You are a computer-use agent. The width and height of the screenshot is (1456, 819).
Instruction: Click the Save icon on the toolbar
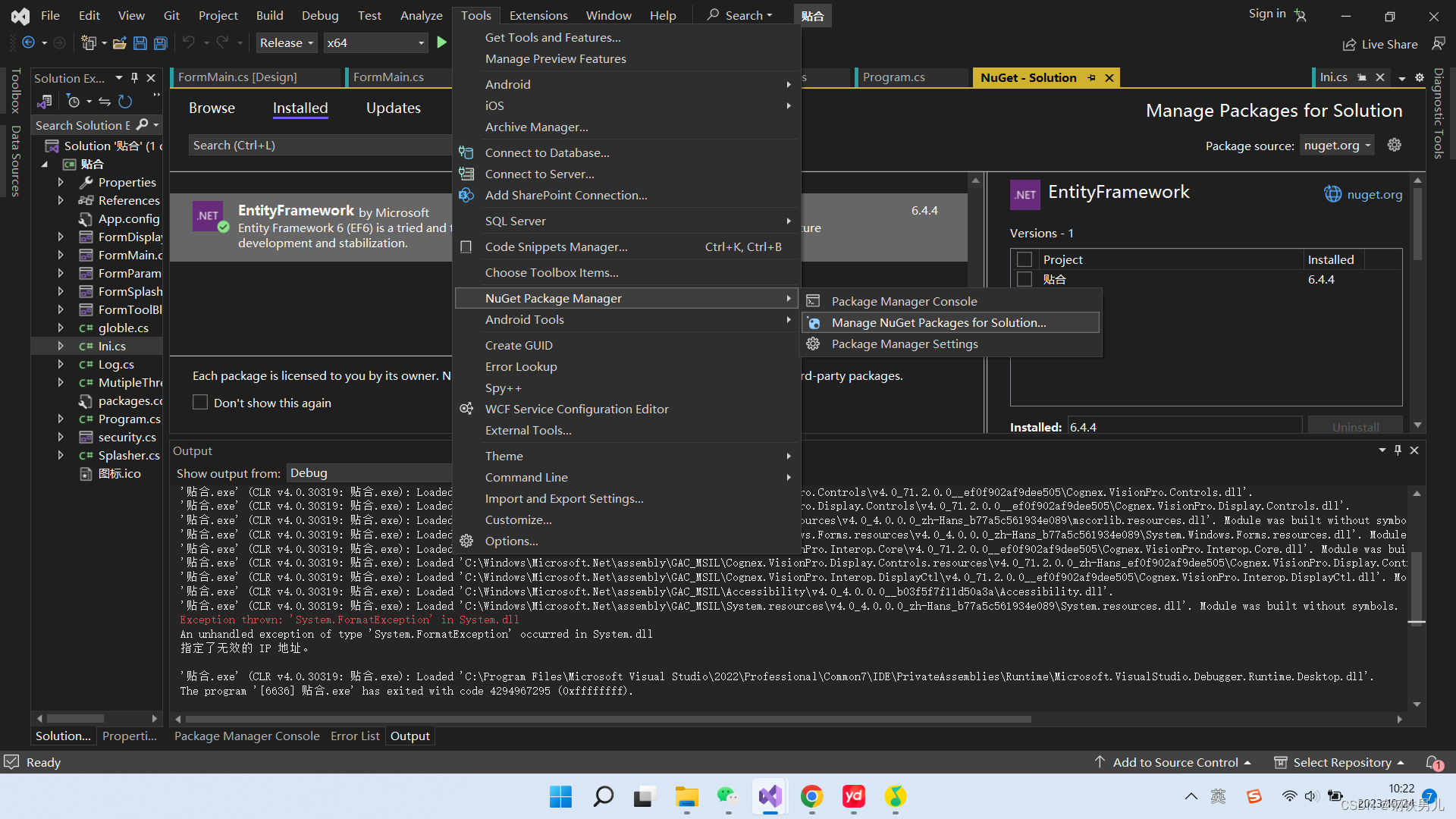[x=140, y=42]
